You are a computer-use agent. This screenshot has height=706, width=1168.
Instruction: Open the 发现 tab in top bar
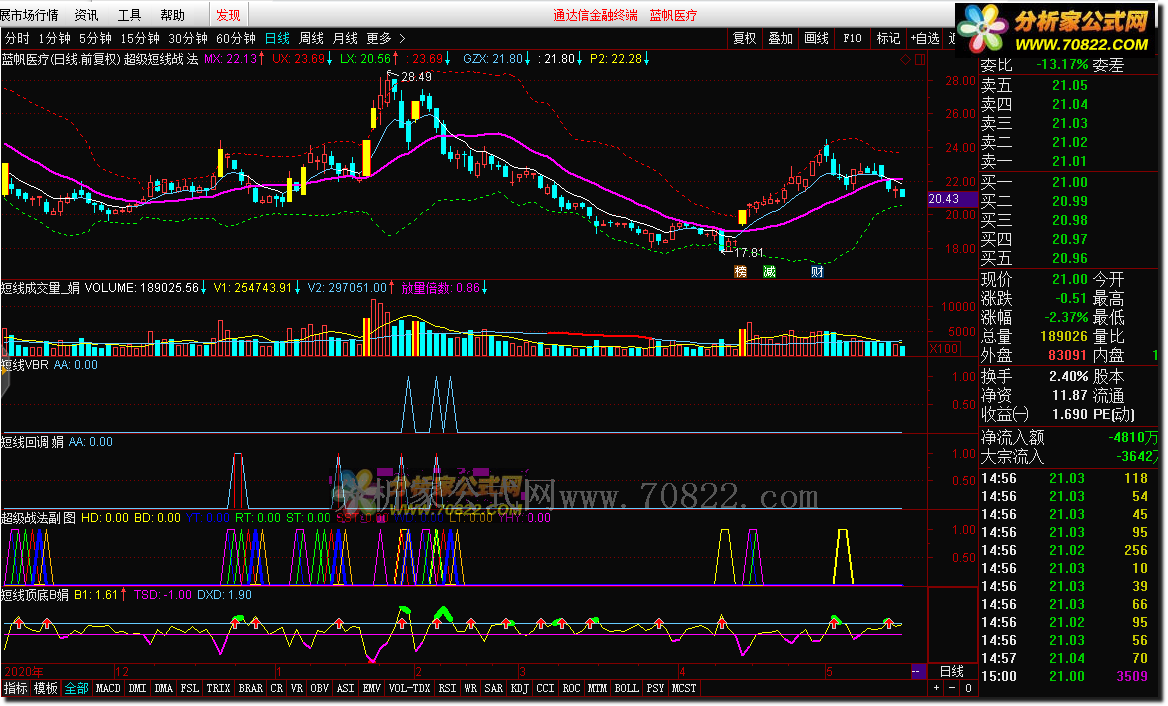tap(228, 15)
